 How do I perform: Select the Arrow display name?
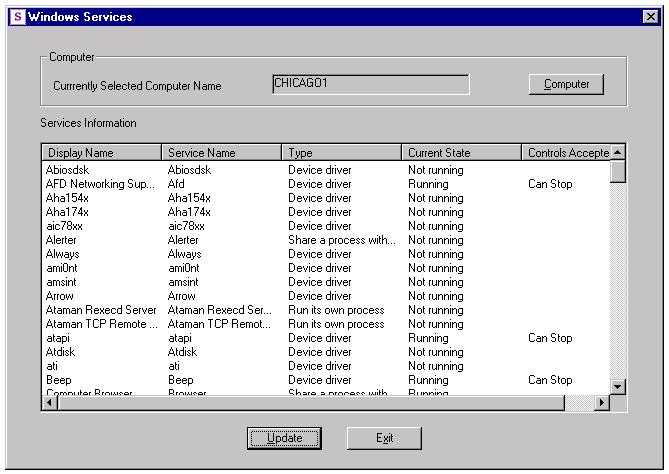[59, 296]
